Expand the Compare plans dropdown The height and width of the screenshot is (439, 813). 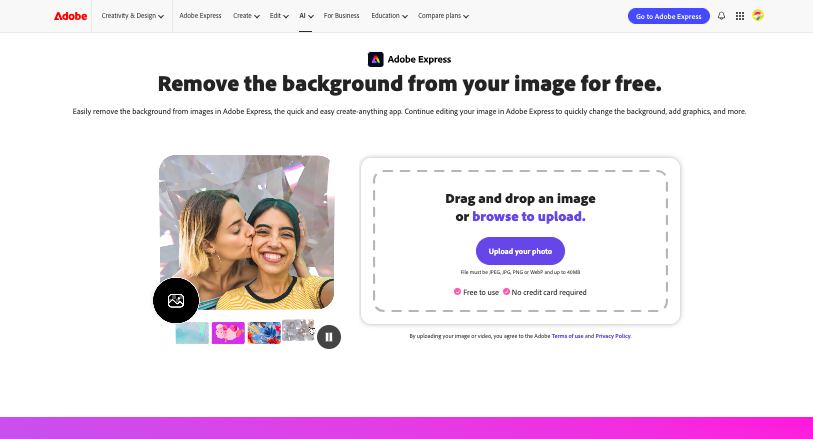(443, 16)
